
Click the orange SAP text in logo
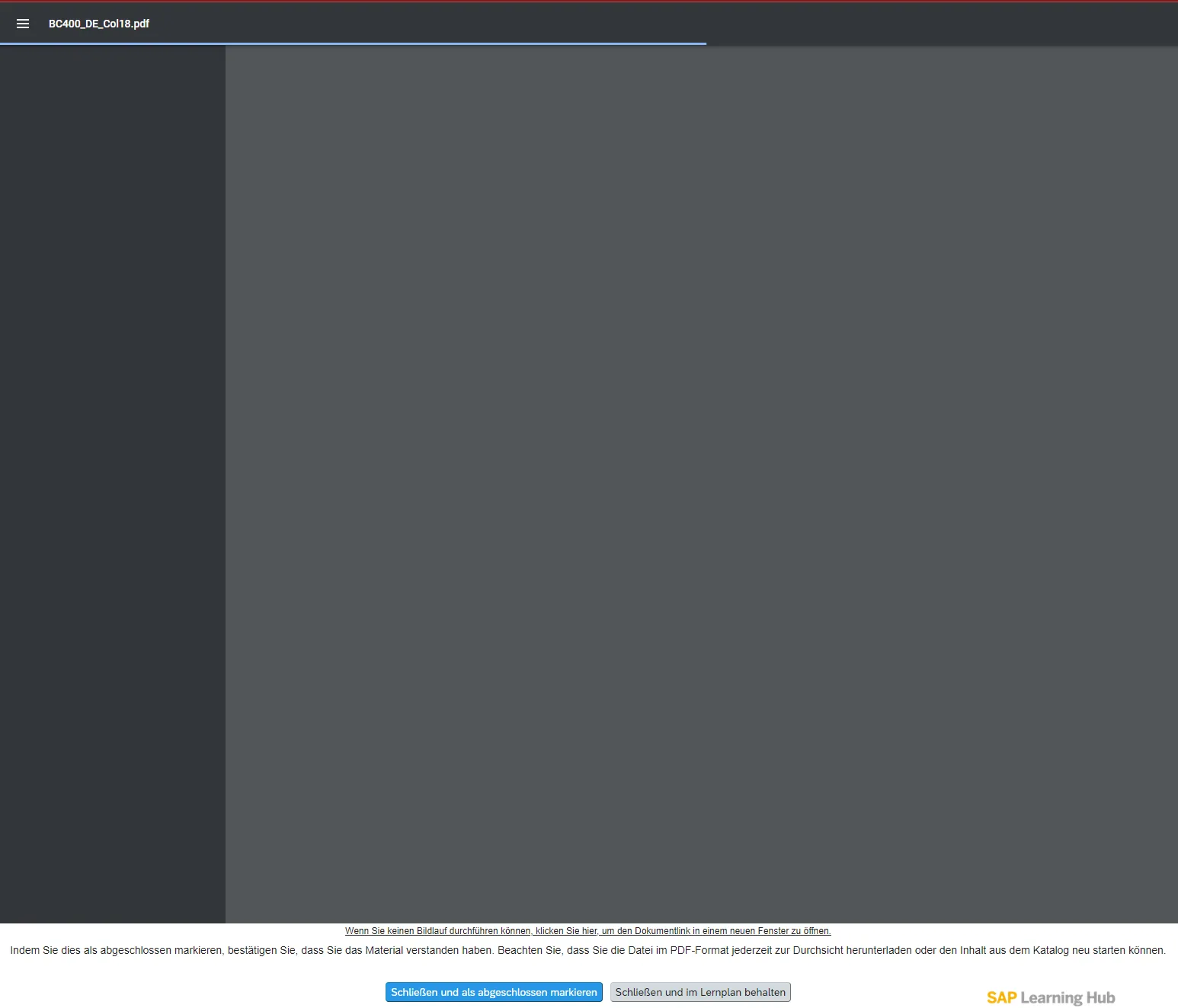[x=1001, y=997]
